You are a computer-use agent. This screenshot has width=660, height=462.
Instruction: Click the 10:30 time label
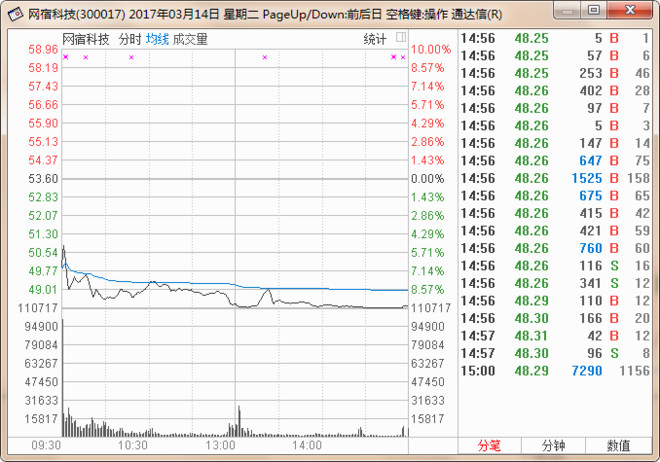133,445
